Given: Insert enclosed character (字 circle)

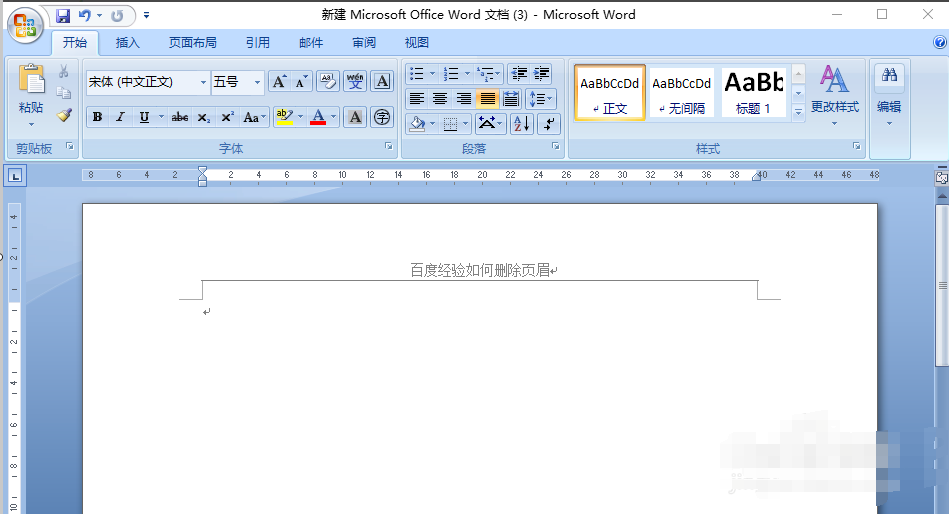Looking at the screenshot, I should (382, 117).
